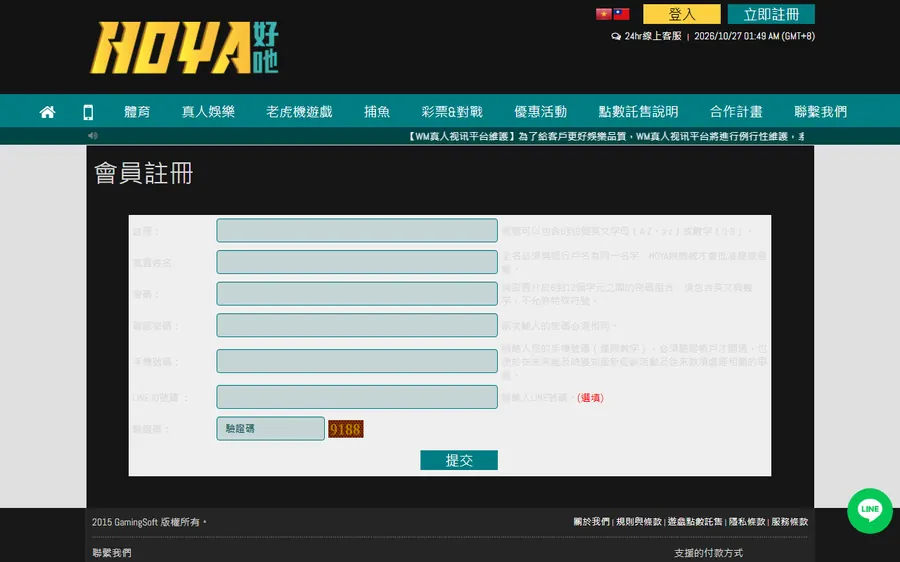The height and width of the screenshot is (562, 900).
Task: Click the 24hr線上客服 chat icon
Action: coord(616,36)
